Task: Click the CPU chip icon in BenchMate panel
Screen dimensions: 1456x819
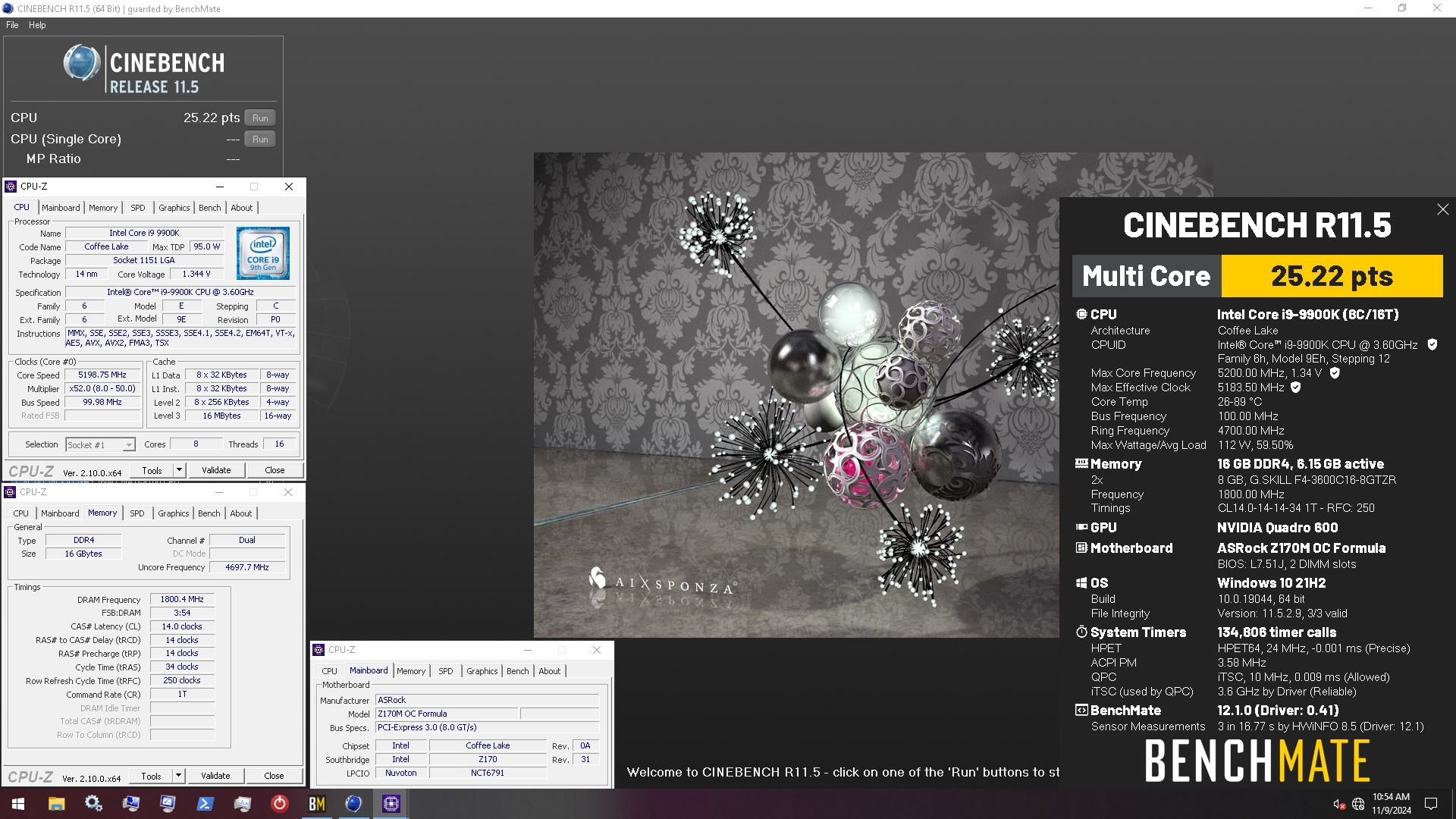Action: tap(1081, 314)
